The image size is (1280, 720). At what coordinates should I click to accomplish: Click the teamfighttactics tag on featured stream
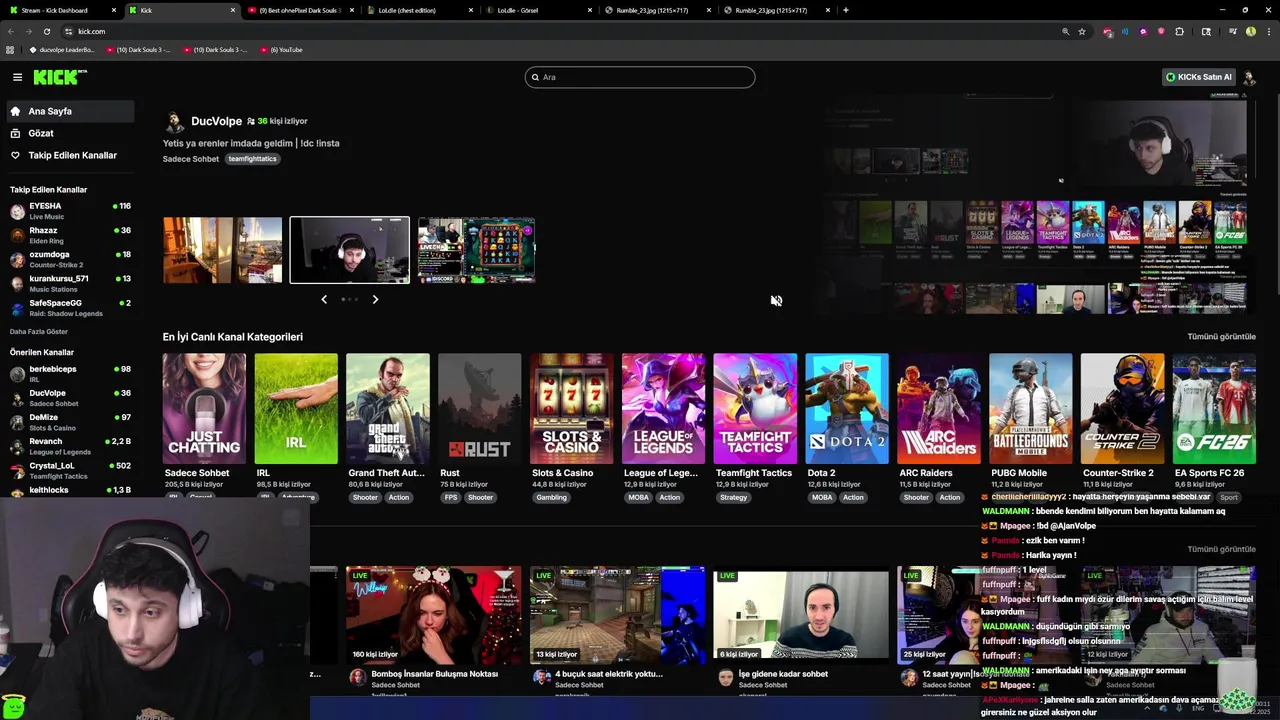(252, 159)
